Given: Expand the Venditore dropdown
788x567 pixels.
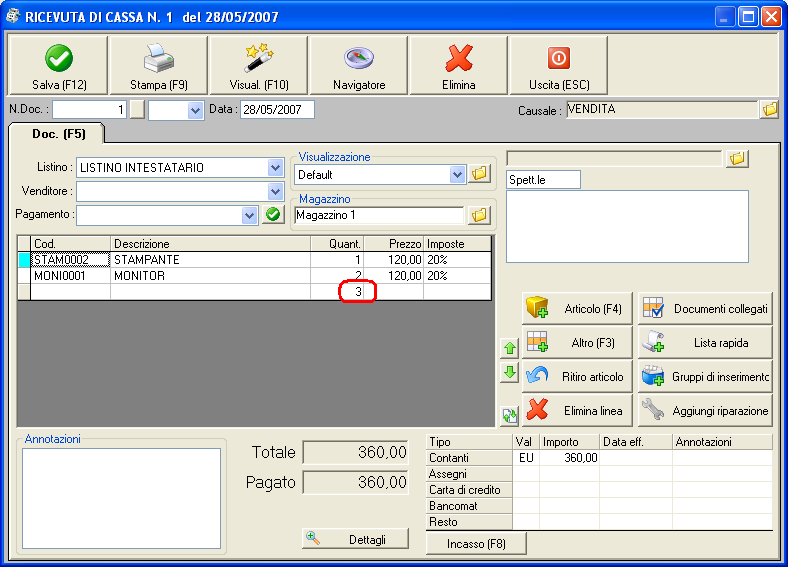Looking at the screenshot, I should (275, 191).
